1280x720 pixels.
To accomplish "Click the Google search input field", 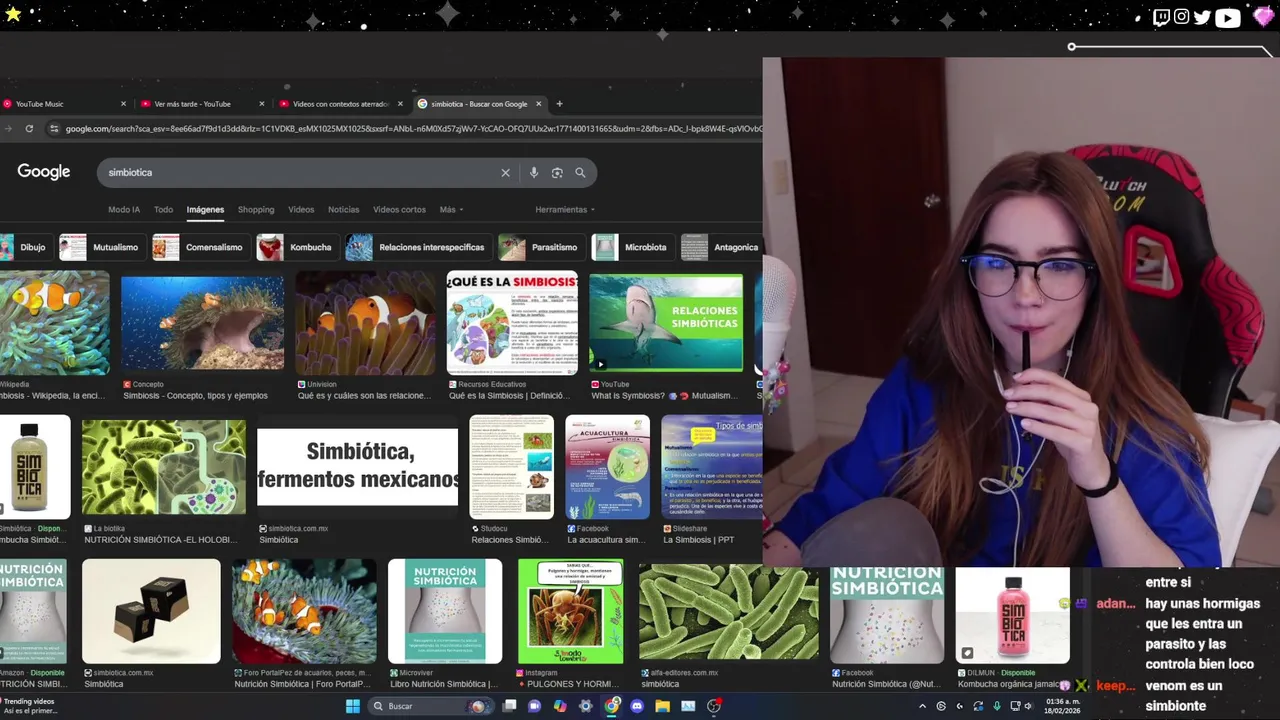I will [300, 173].
